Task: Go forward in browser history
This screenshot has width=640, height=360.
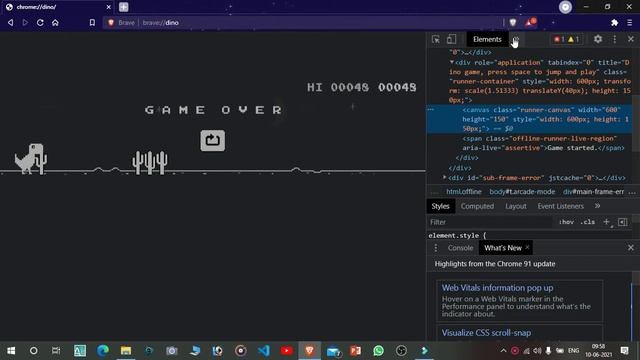Action: point(25,22)
